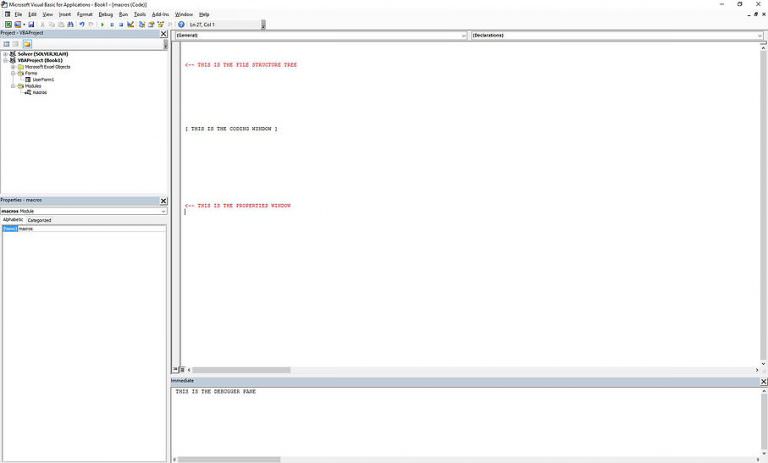Select the (Name) property row
The image size is (768, 463).
pos(10,229)
